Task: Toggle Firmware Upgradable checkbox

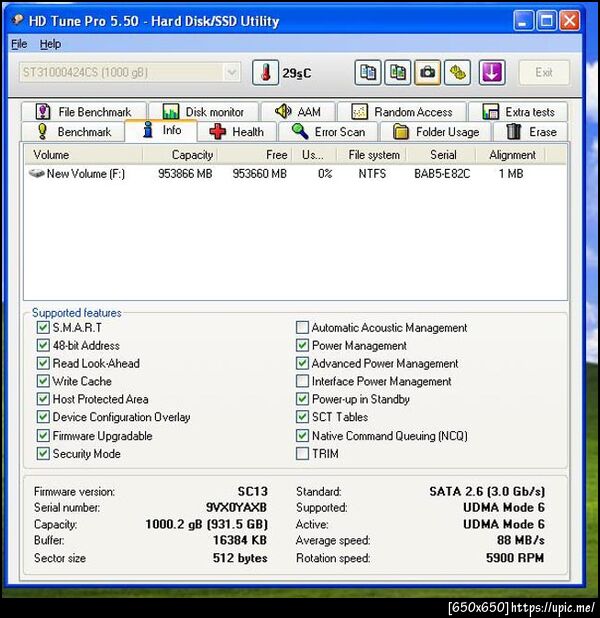Action: pos(43,436)
